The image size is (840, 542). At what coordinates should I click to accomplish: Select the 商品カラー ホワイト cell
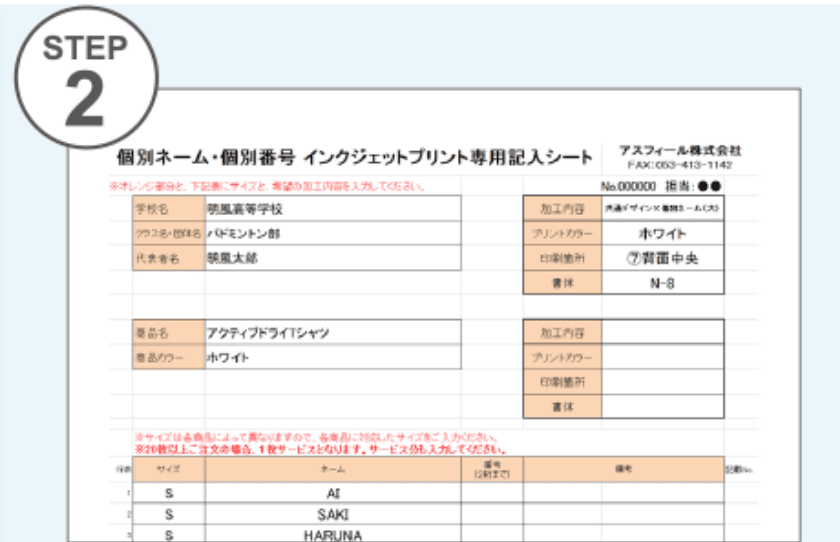click(x=332, y=357)
